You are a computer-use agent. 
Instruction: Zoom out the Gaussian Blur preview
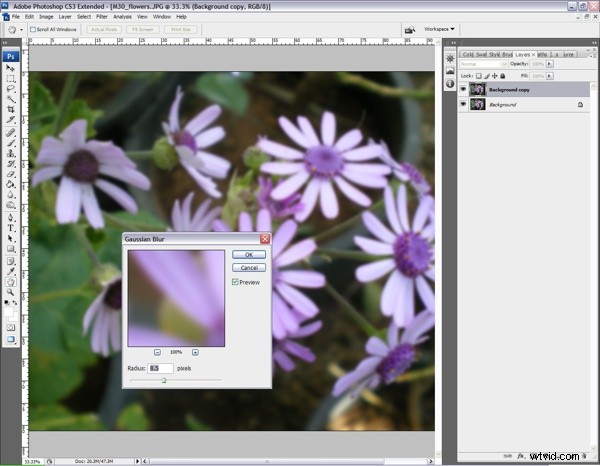pyautogui.click(x=157, y=352)
